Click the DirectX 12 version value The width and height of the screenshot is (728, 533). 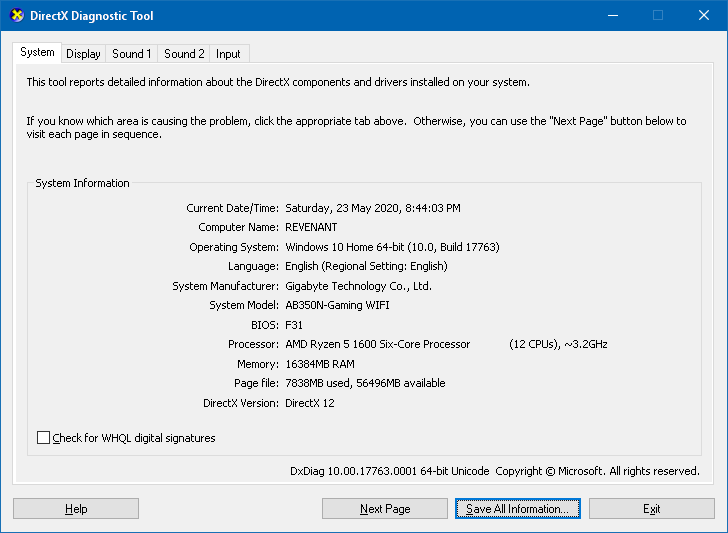[310, 403]
